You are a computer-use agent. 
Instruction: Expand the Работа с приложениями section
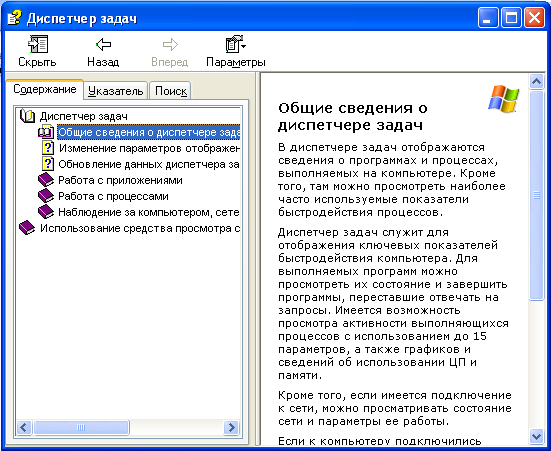pyautogui.click(x=120, y=180)
